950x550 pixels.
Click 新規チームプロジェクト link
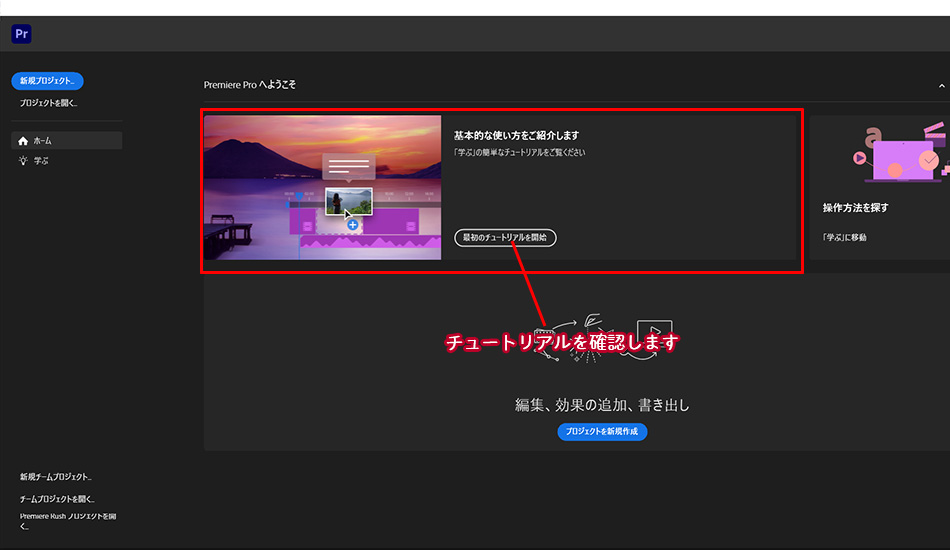coord(56,477)
